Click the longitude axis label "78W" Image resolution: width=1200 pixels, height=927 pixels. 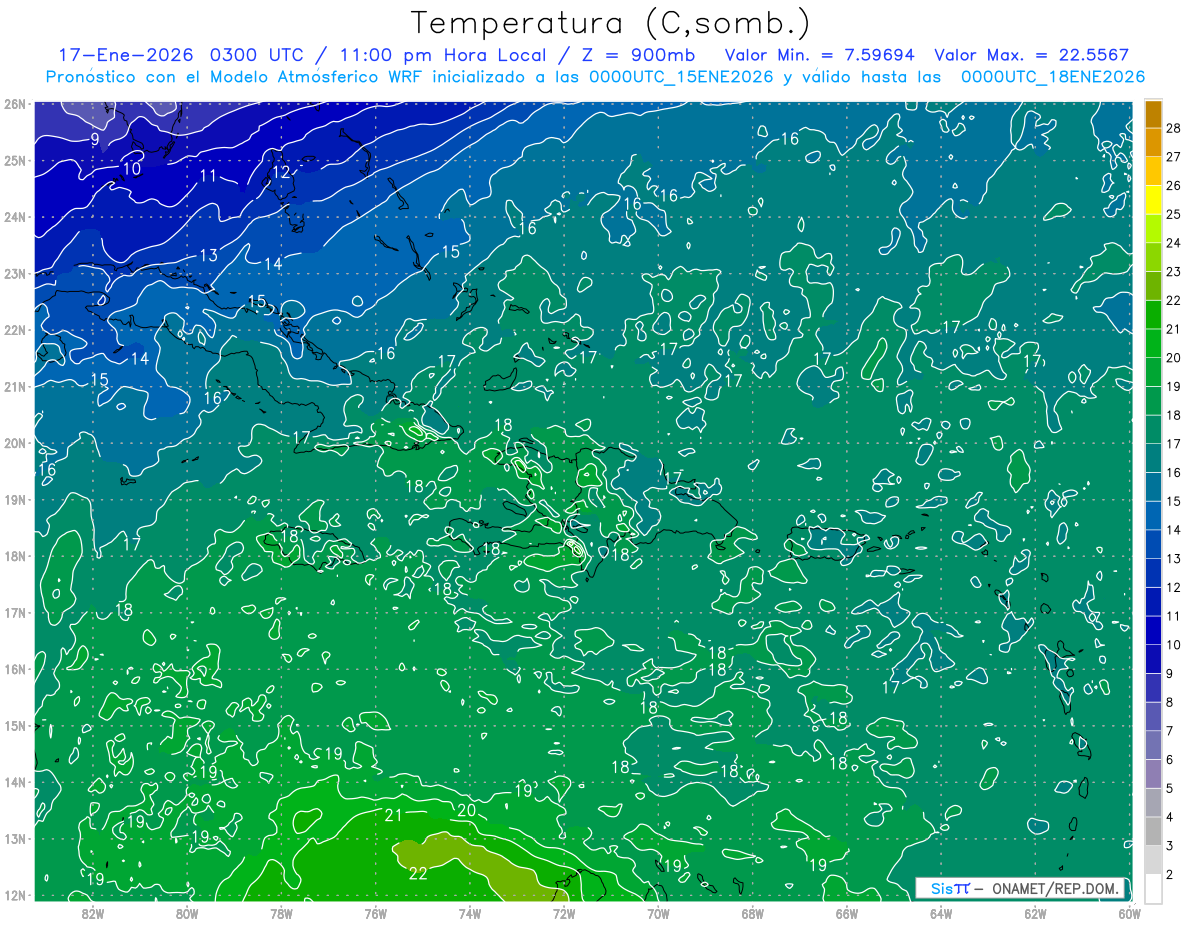[281, 913]
